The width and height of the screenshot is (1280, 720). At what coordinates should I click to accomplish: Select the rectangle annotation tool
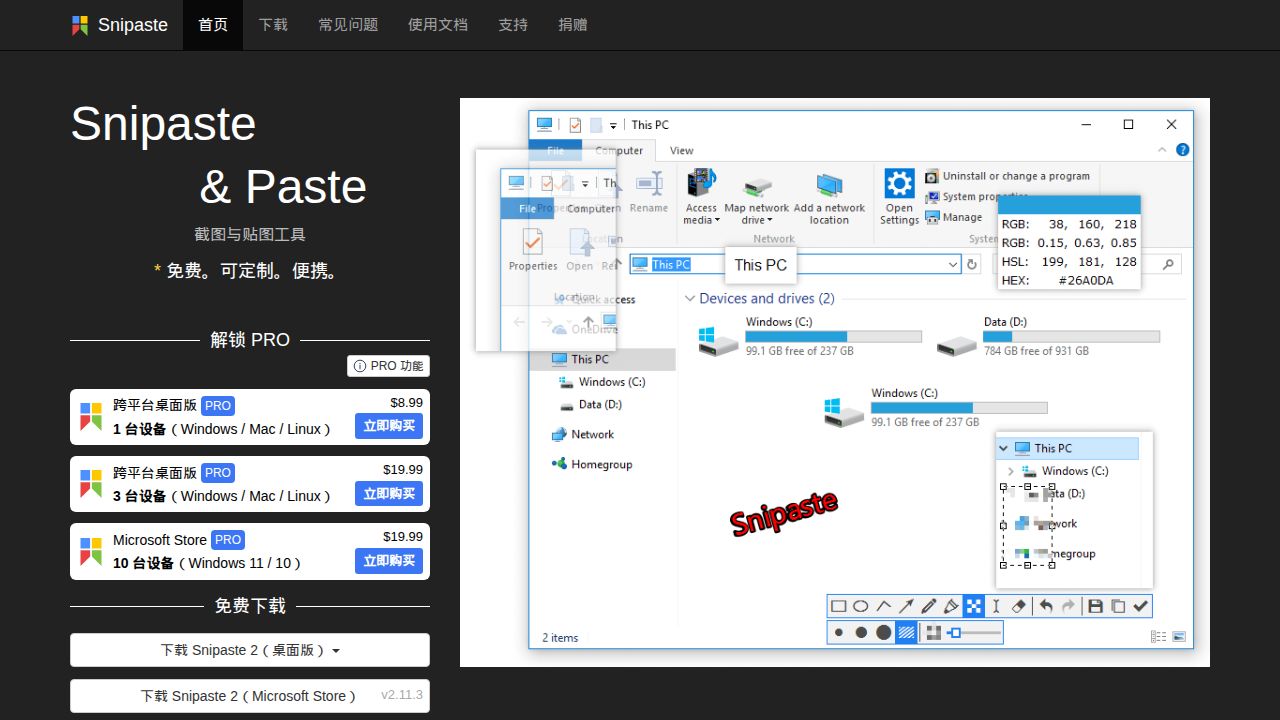pos(839,606)
